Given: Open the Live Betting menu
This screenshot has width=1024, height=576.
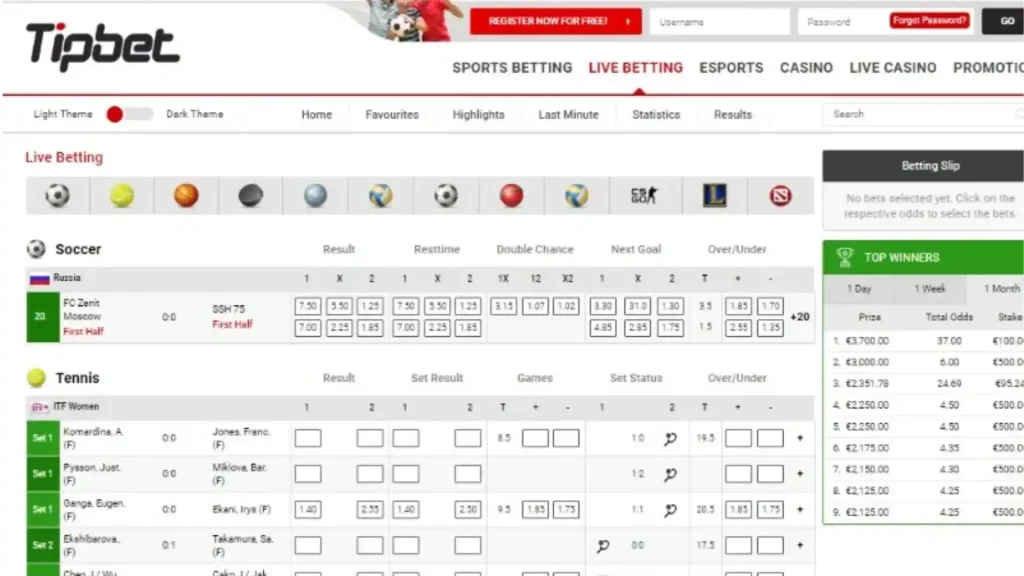Looking at the screenshot, I should click(x=635, y=68).
